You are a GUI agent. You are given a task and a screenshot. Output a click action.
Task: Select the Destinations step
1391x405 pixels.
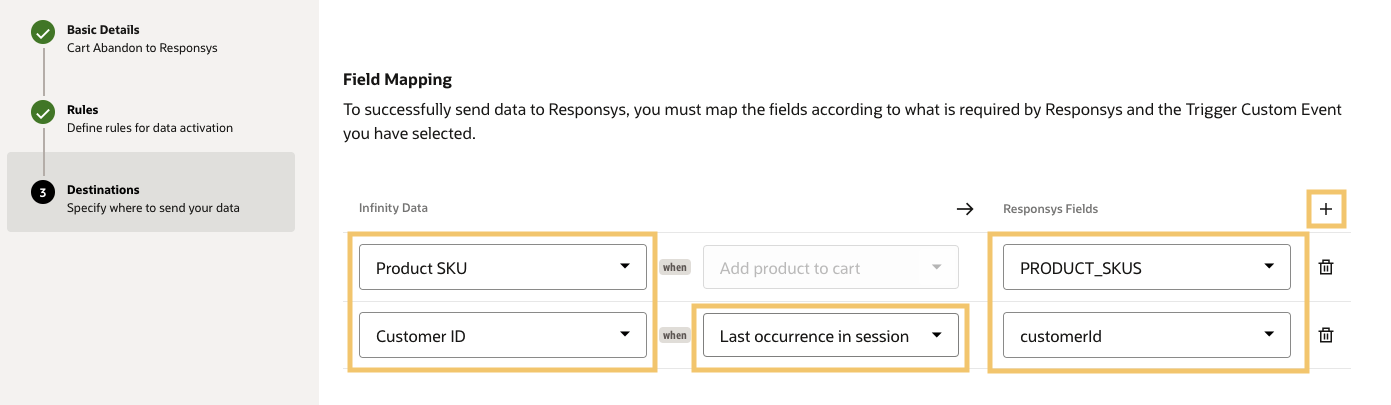click(x=103, y=190)
